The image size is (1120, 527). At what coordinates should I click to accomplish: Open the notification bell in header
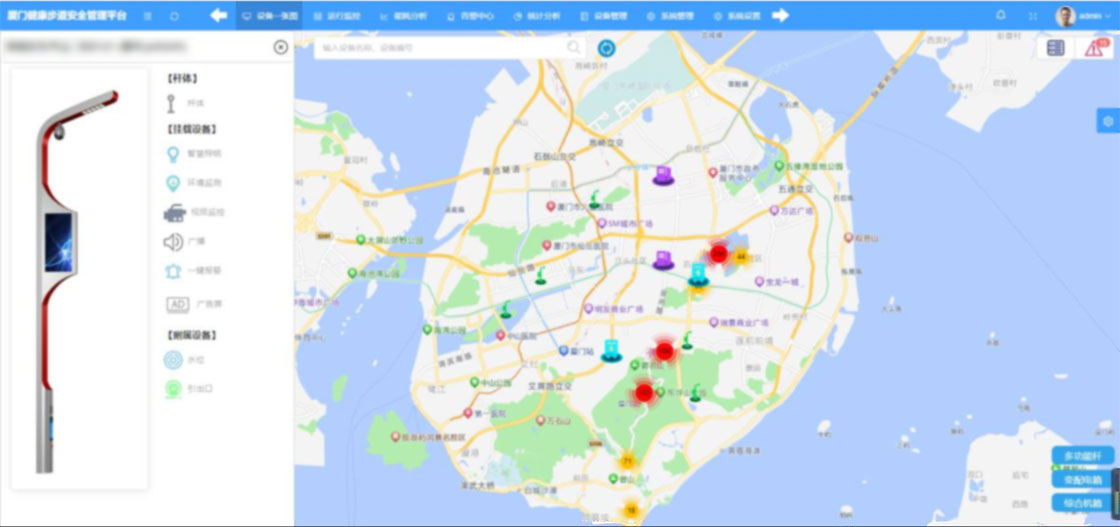point(1001,16)
